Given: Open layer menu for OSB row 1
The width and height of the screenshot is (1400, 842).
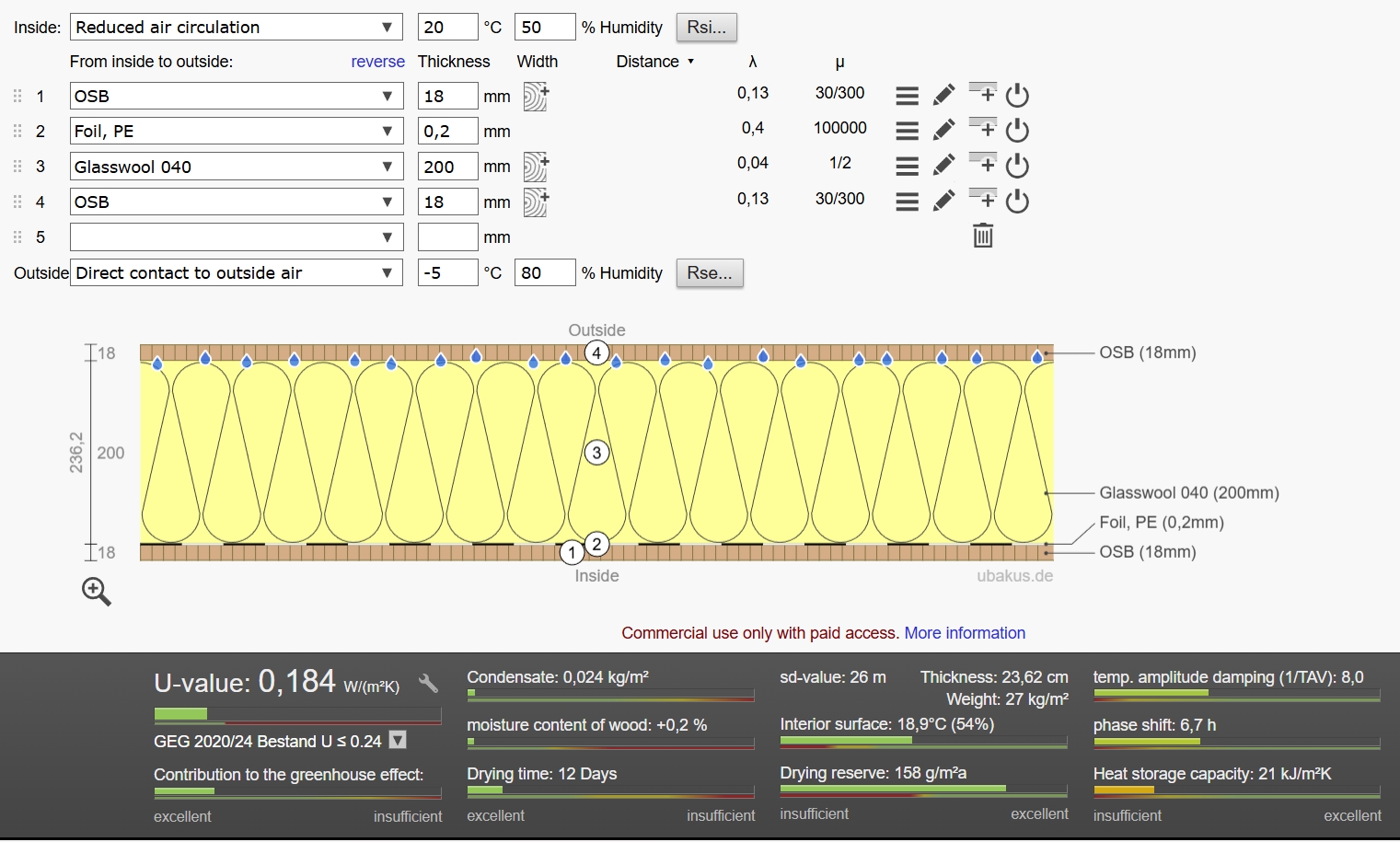Looking at the screenshot, I should [907, 96].
